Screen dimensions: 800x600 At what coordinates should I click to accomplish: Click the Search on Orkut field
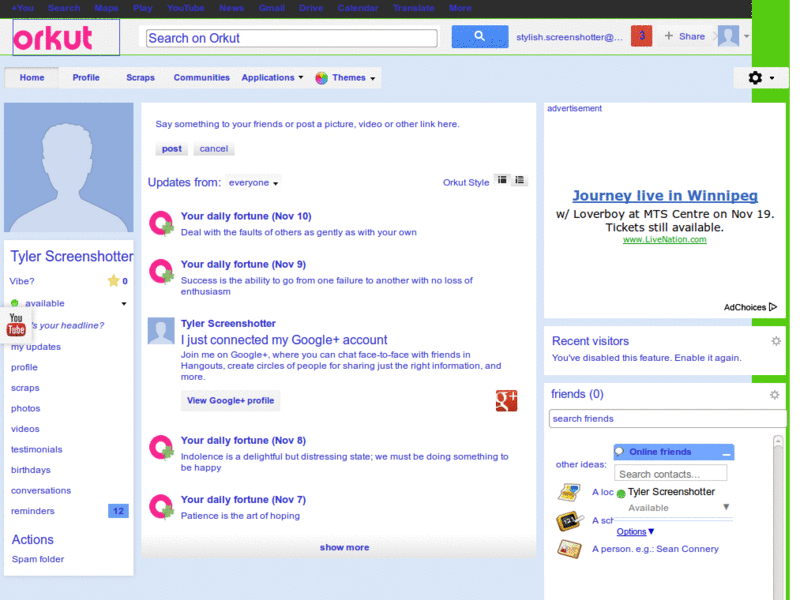[292, 38]
